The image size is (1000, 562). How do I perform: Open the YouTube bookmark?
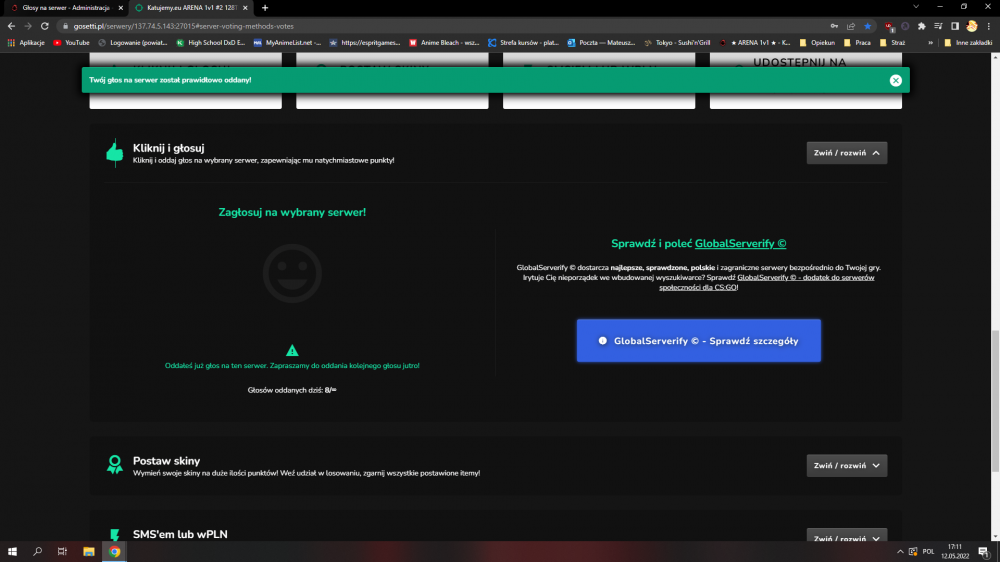71,43
